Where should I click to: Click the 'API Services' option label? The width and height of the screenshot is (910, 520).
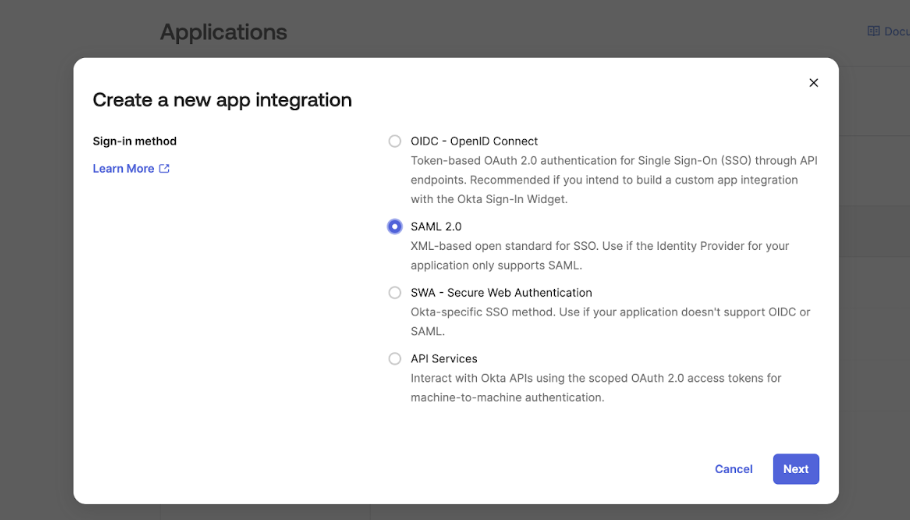click(444, 359)
